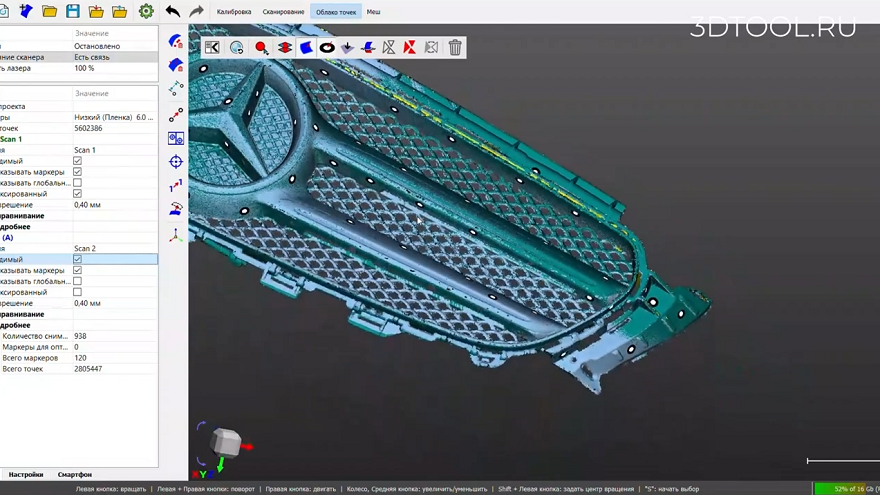Click the 1-to-1 red arrow sidebar icon
Image resolution: width=880 pixels, height=495 pixels.
[x=176, y=186]
